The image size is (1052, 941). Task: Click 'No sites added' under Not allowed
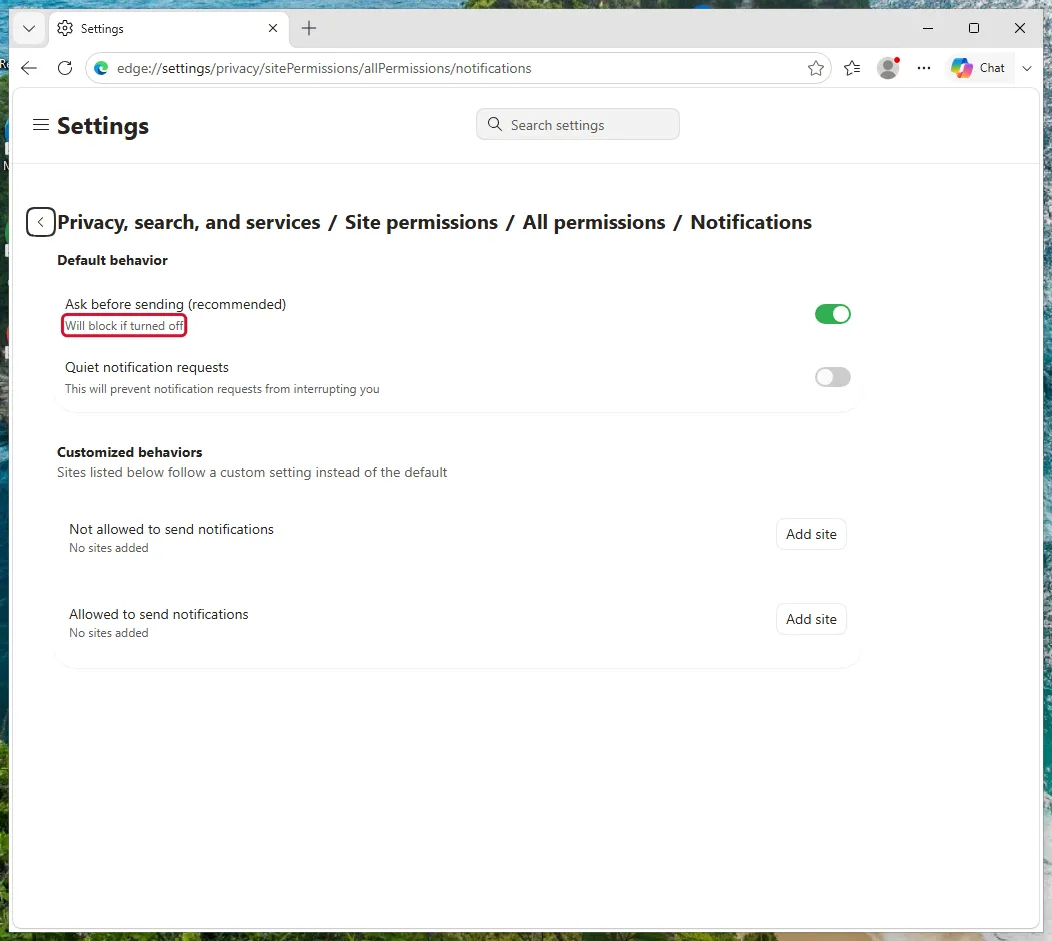click(x=109, y=548)
